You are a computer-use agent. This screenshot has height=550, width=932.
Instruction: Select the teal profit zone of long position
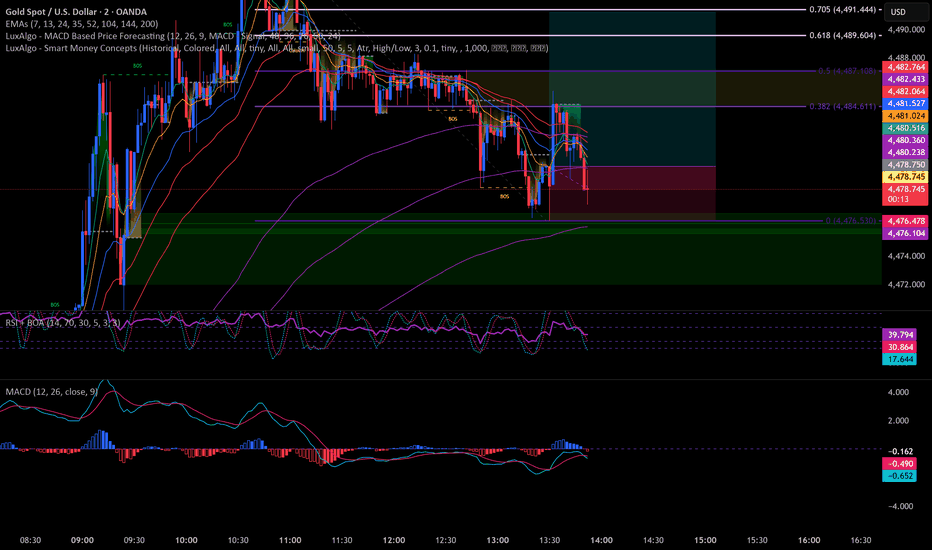[x=632, y=89]
